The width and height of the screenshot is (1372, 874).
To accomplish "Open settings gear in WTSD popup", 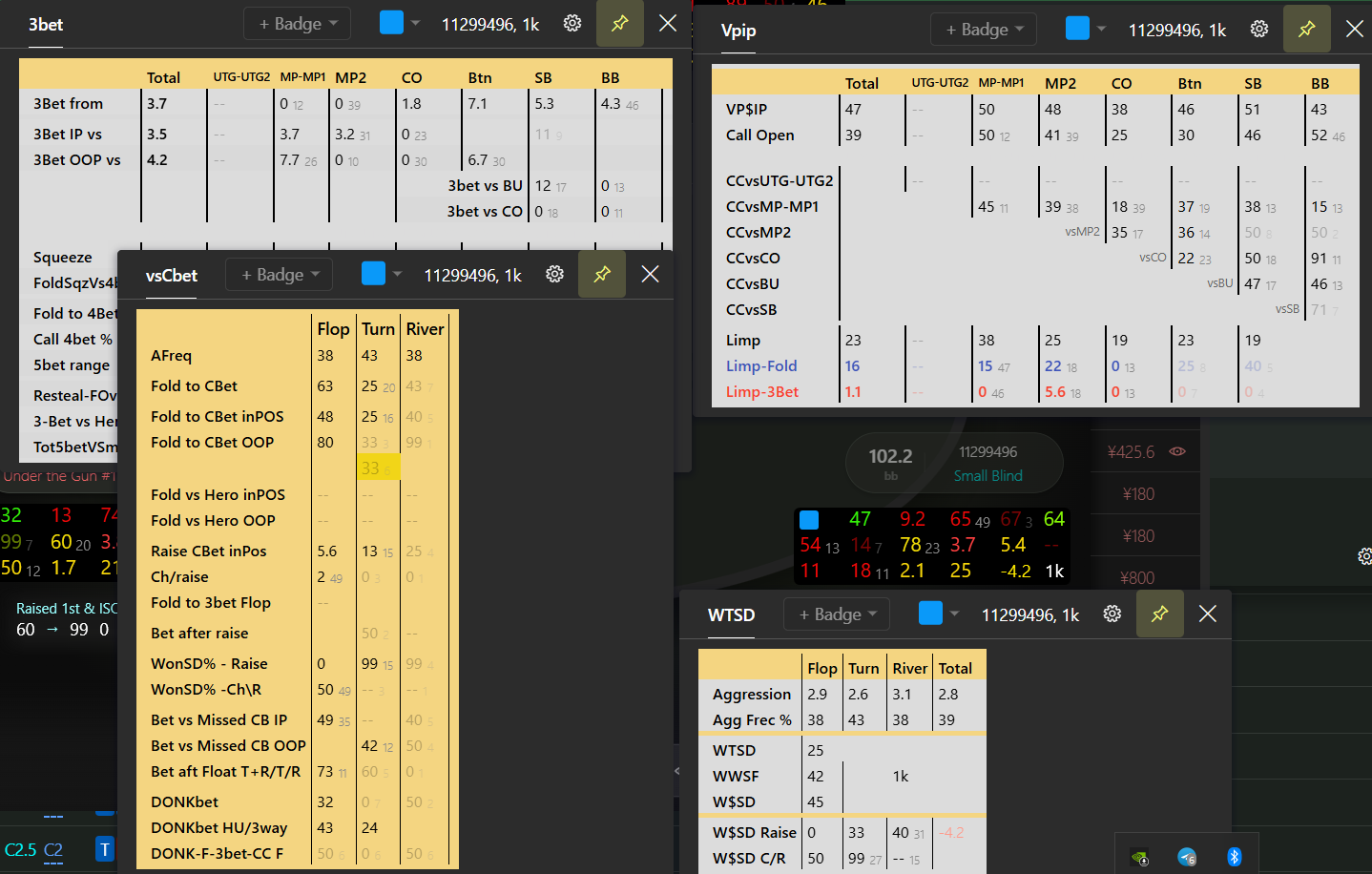I will click(1112, 614).
